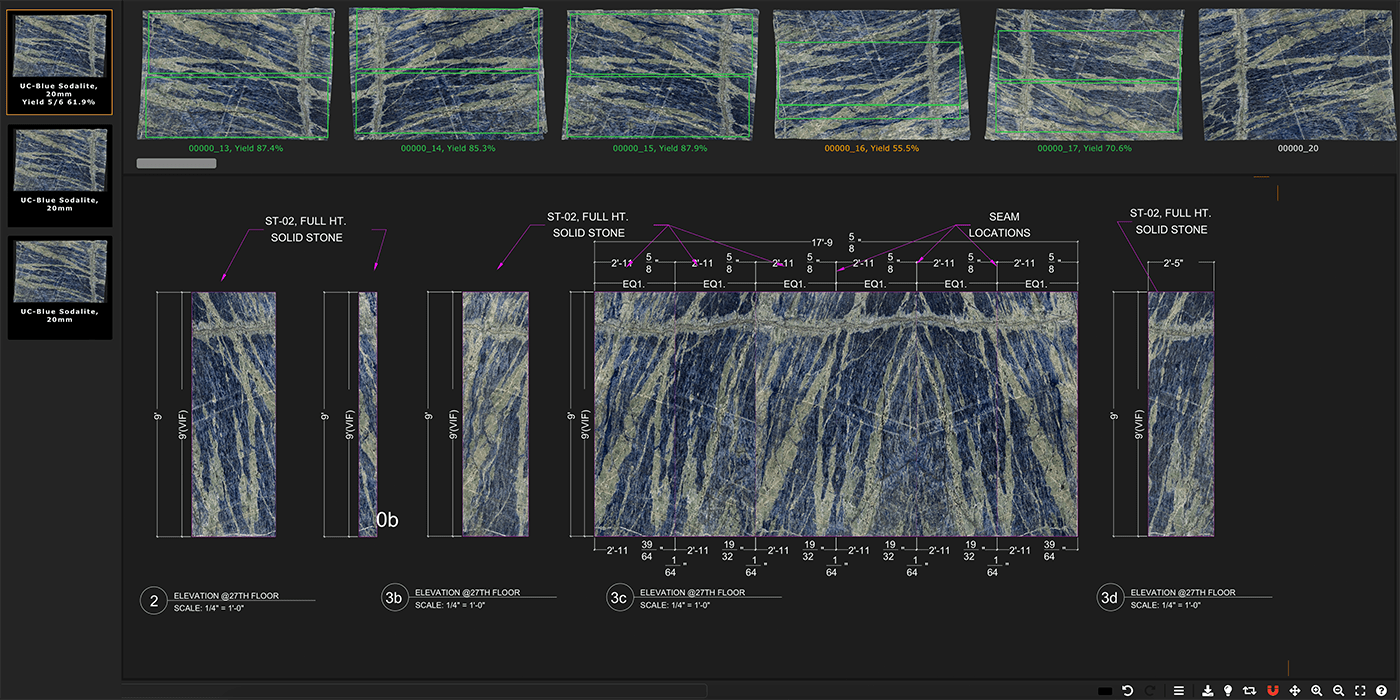Screen dimensions: 1400x700
Task: Click the 00000_14 yield label
Action: (446, 148)
